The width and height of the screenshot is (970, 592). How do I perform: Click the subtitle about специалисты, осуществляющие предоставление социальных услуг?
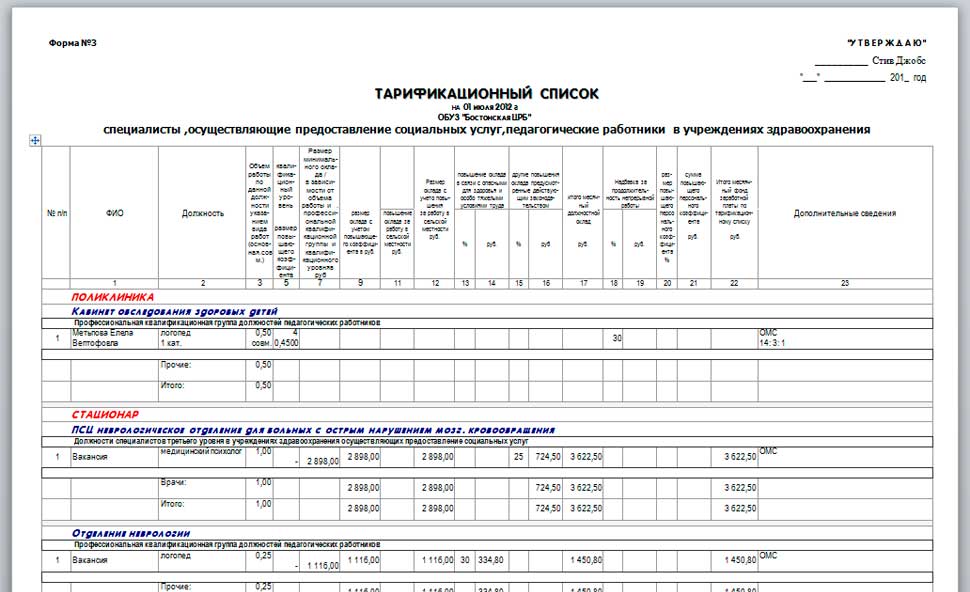[486, 130]
